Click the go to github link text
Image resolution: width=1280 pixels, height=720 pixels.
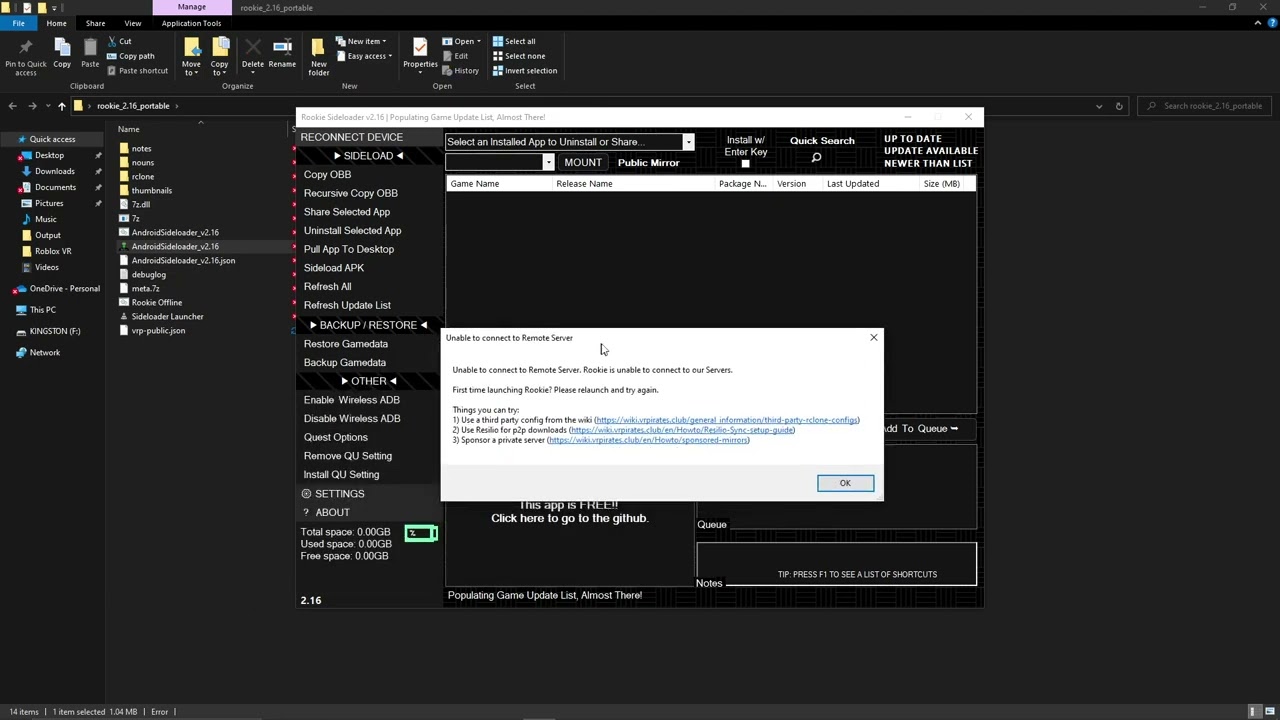[x=569, y=518]
